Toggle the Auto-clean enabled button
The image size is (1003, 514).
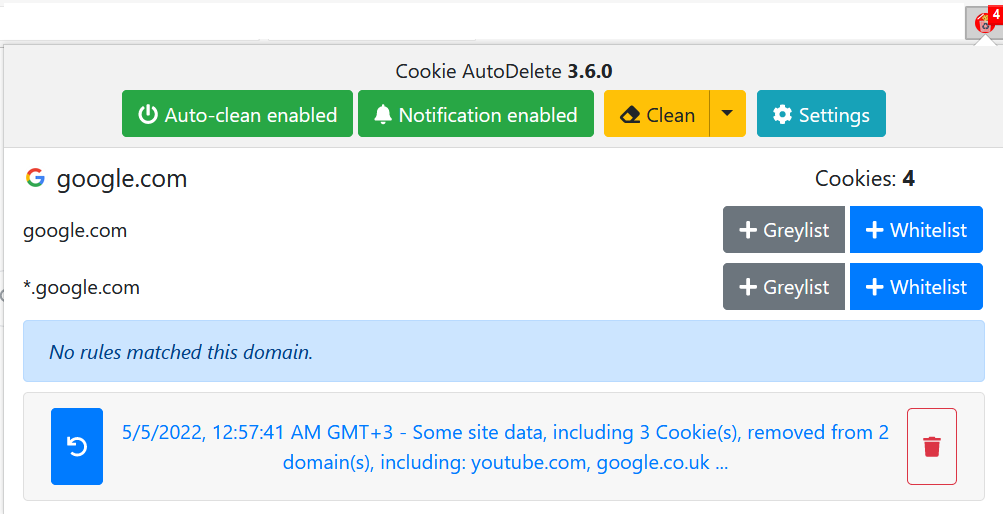point(237,114)
